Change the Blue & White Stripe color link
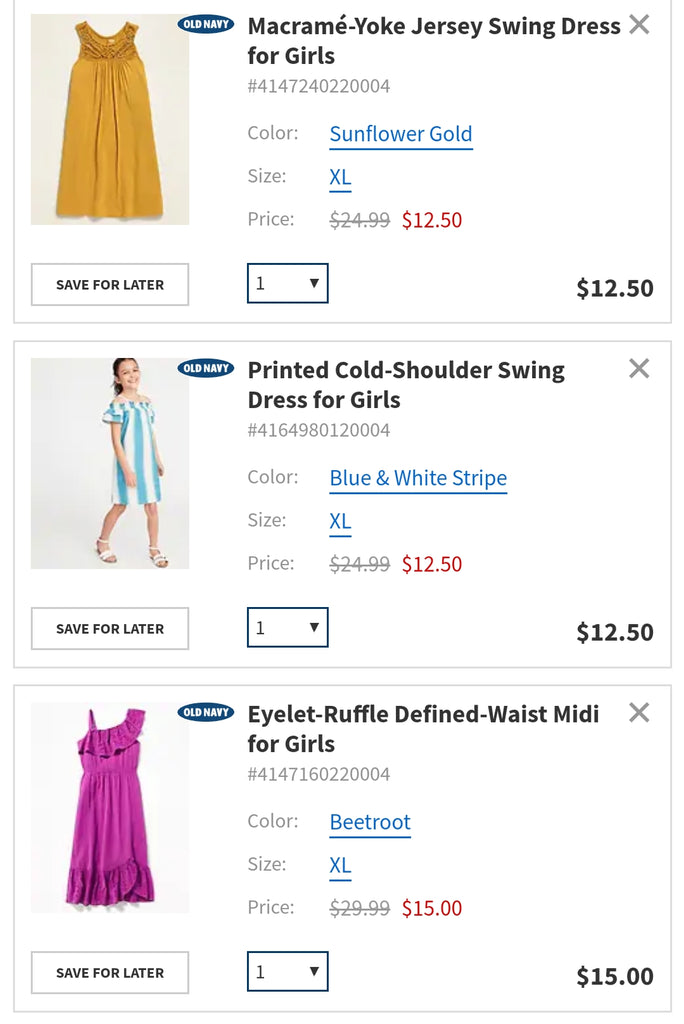The width and height of the screenshot is (684, 1024). coord(418,478)
